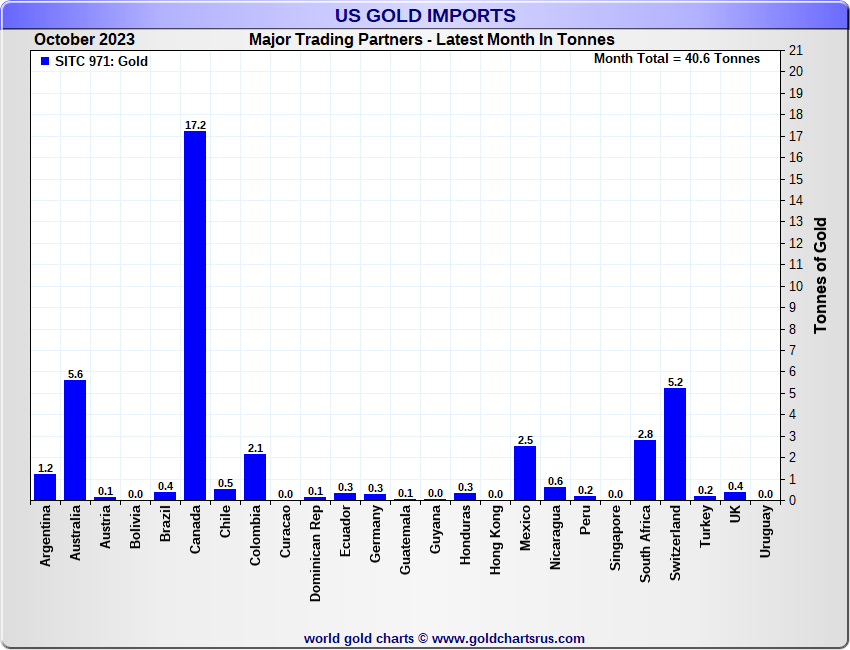850x650 pixels.
Task: Select the Dominican Rep x-axis label
Action: [x=316, y=552]
